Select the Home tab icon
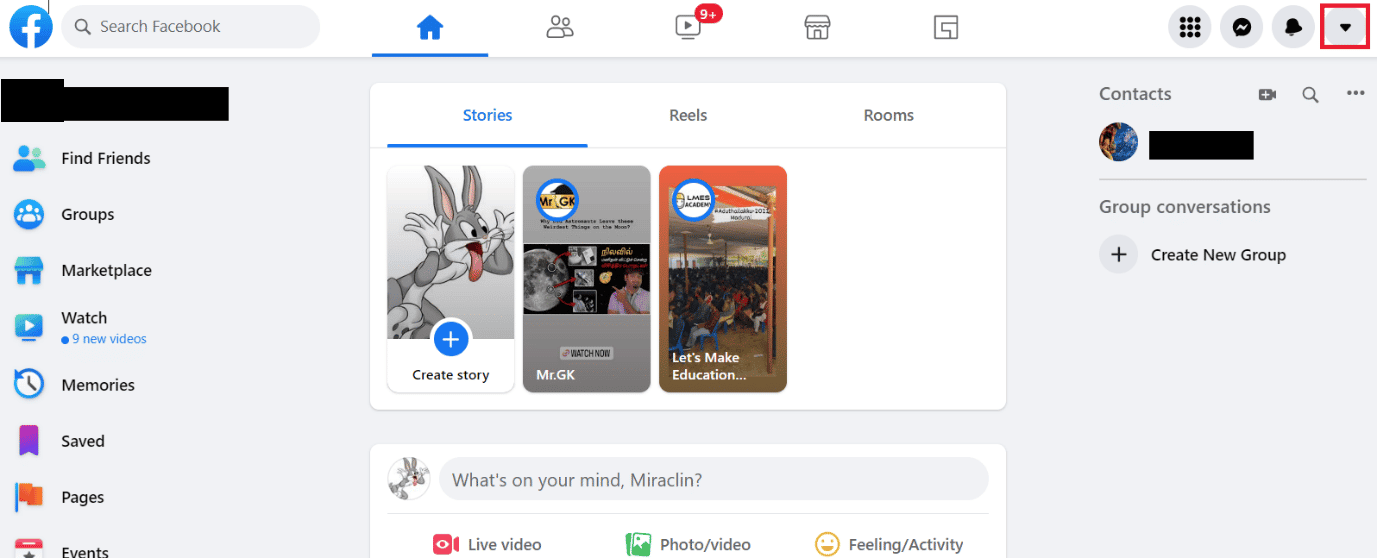 point(430,27)
